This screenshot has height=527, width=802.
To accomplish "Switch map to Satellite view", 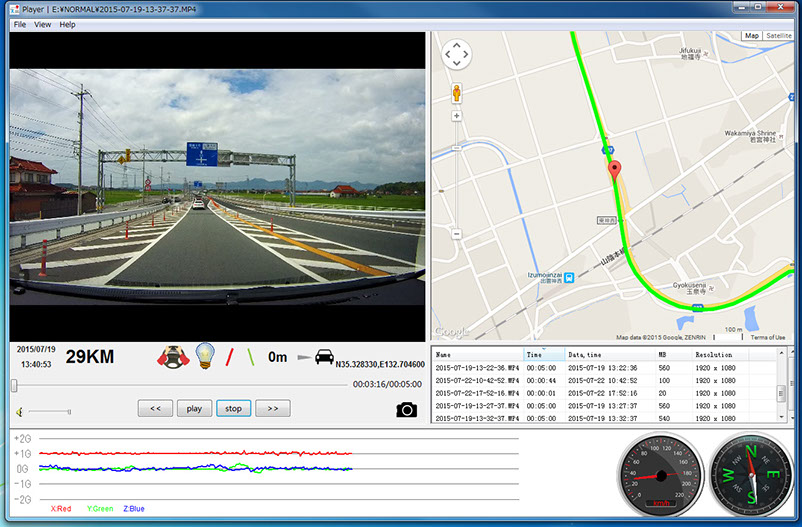I will 778,36.
